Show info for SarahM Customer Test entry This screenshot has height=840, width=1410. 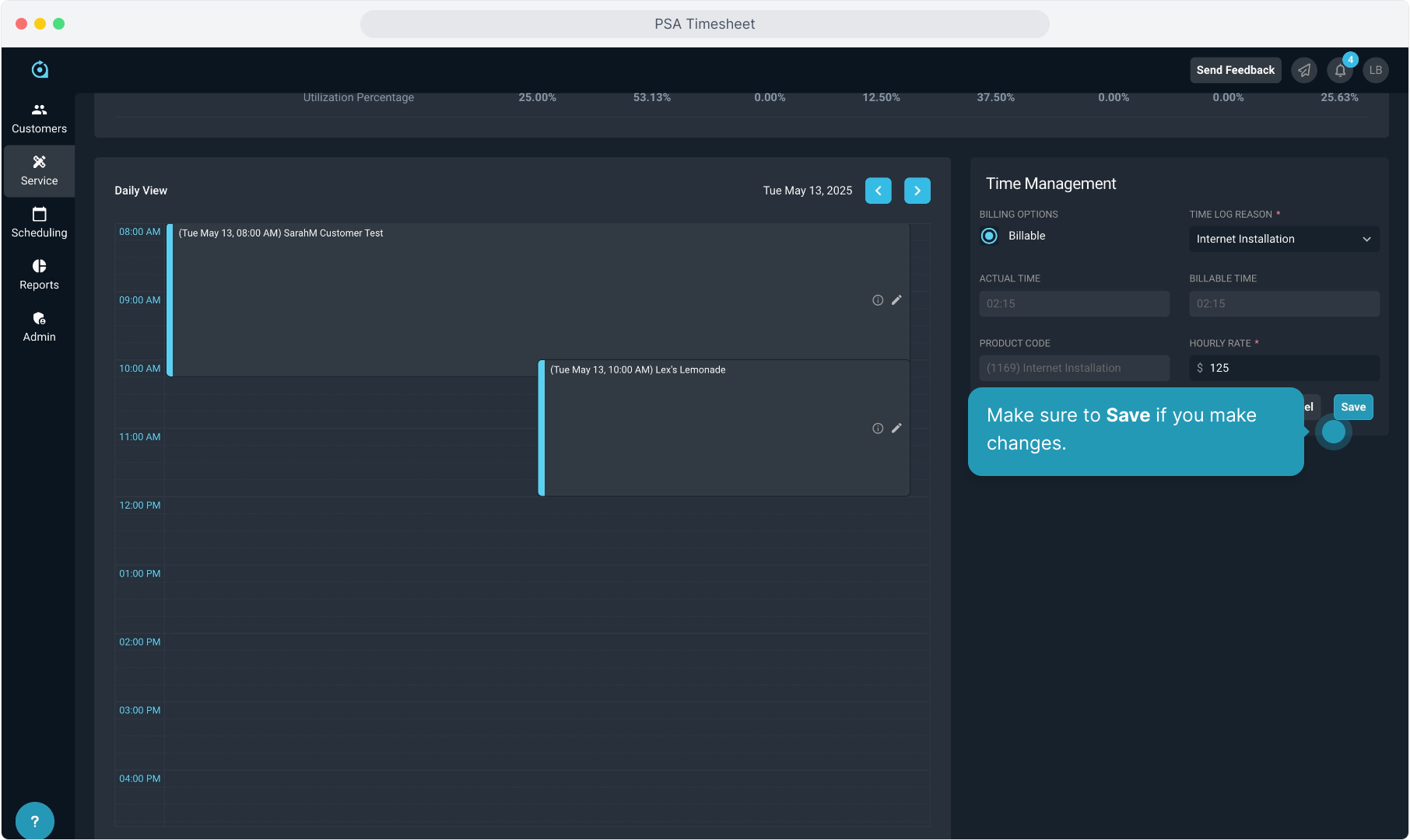[878, 300]
